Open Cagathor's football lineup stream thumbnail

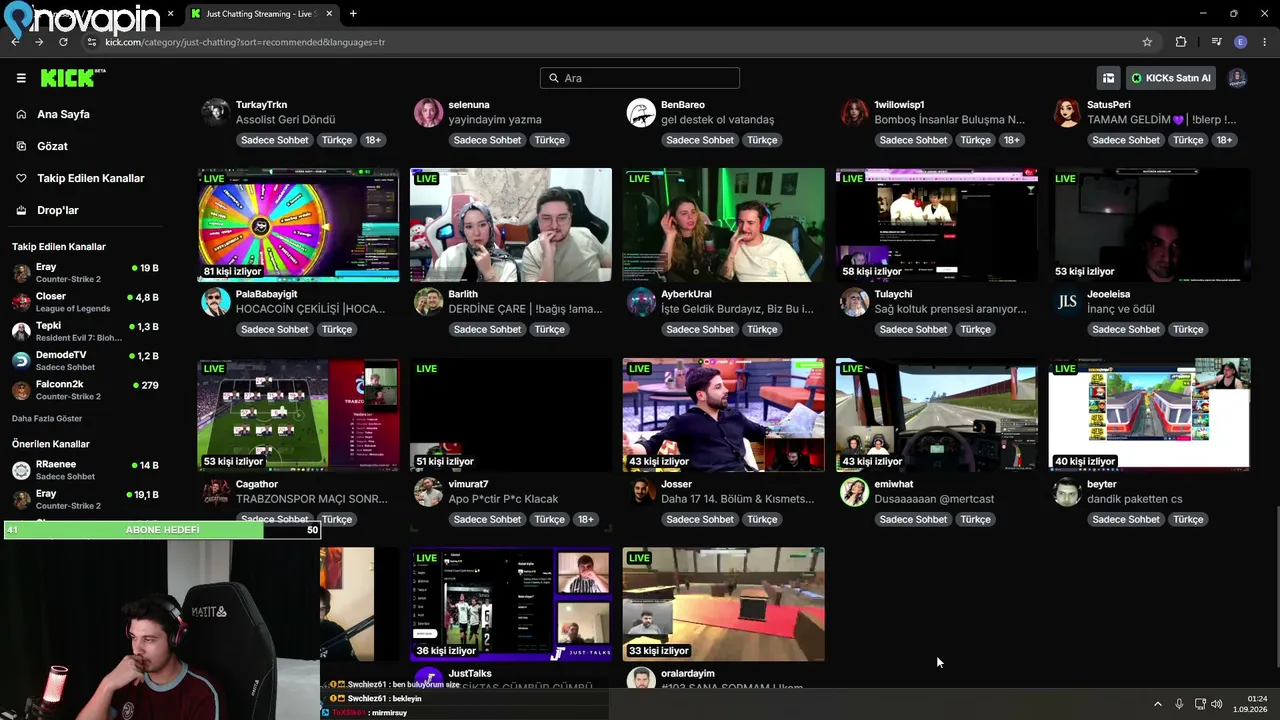click(x=298, y=414)
